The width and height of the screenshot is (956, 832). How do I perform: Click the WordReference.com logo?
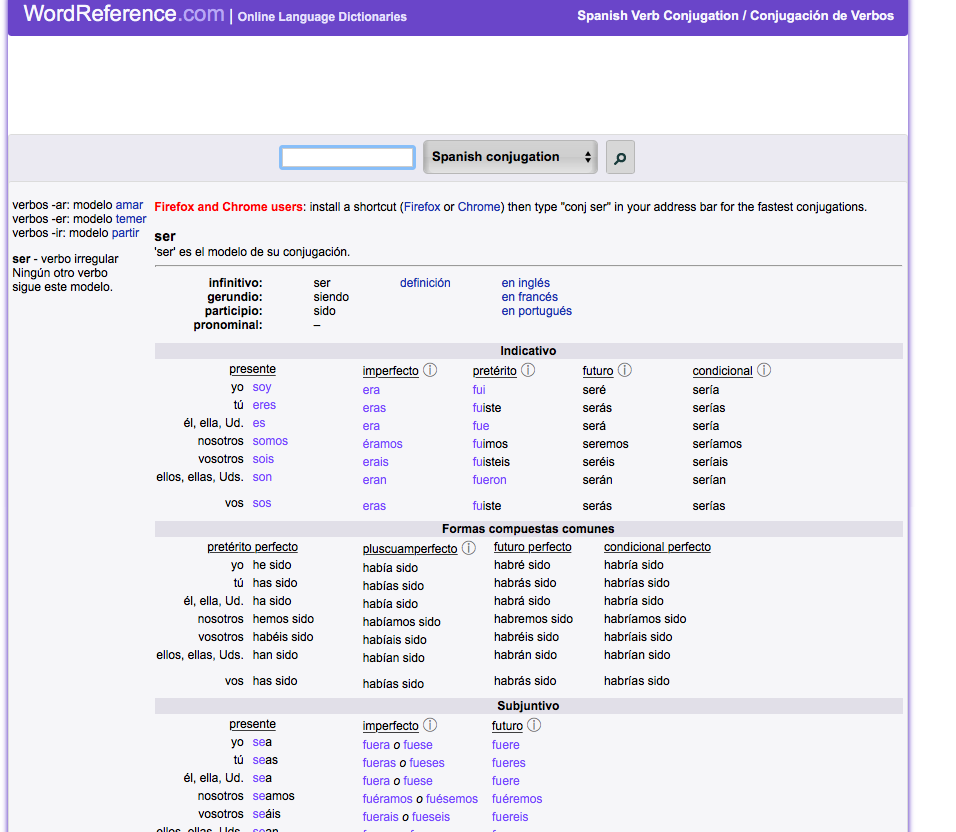(124, 13)
